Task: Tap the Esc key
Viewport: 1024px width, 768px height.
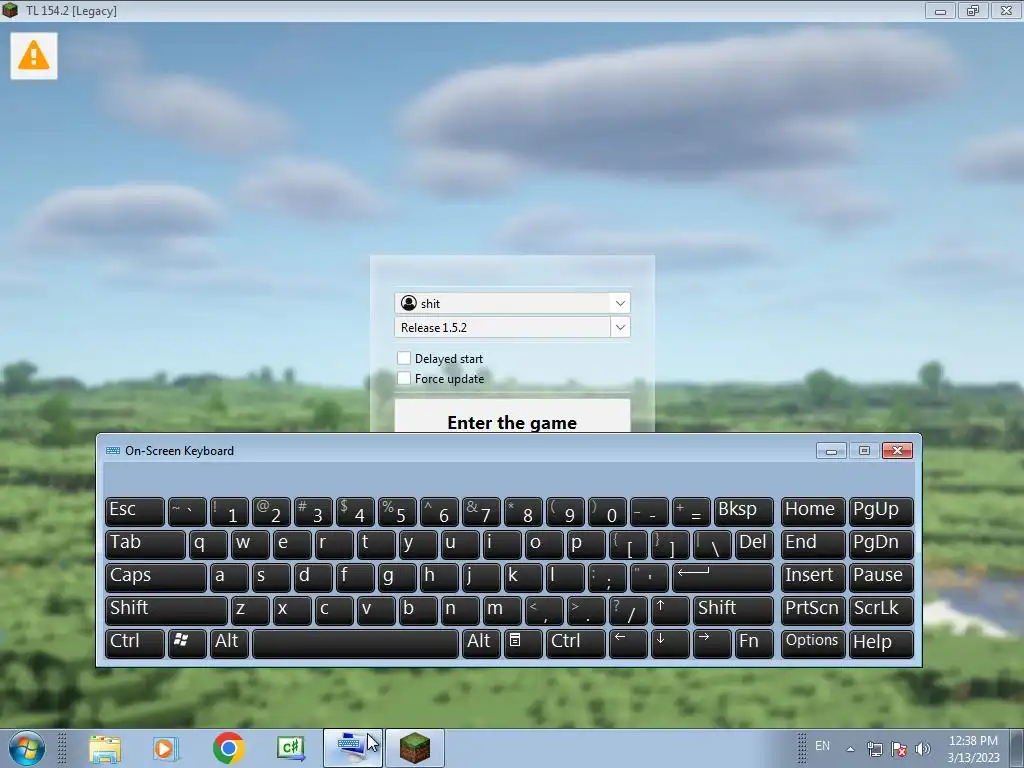Action: point(135,511)
